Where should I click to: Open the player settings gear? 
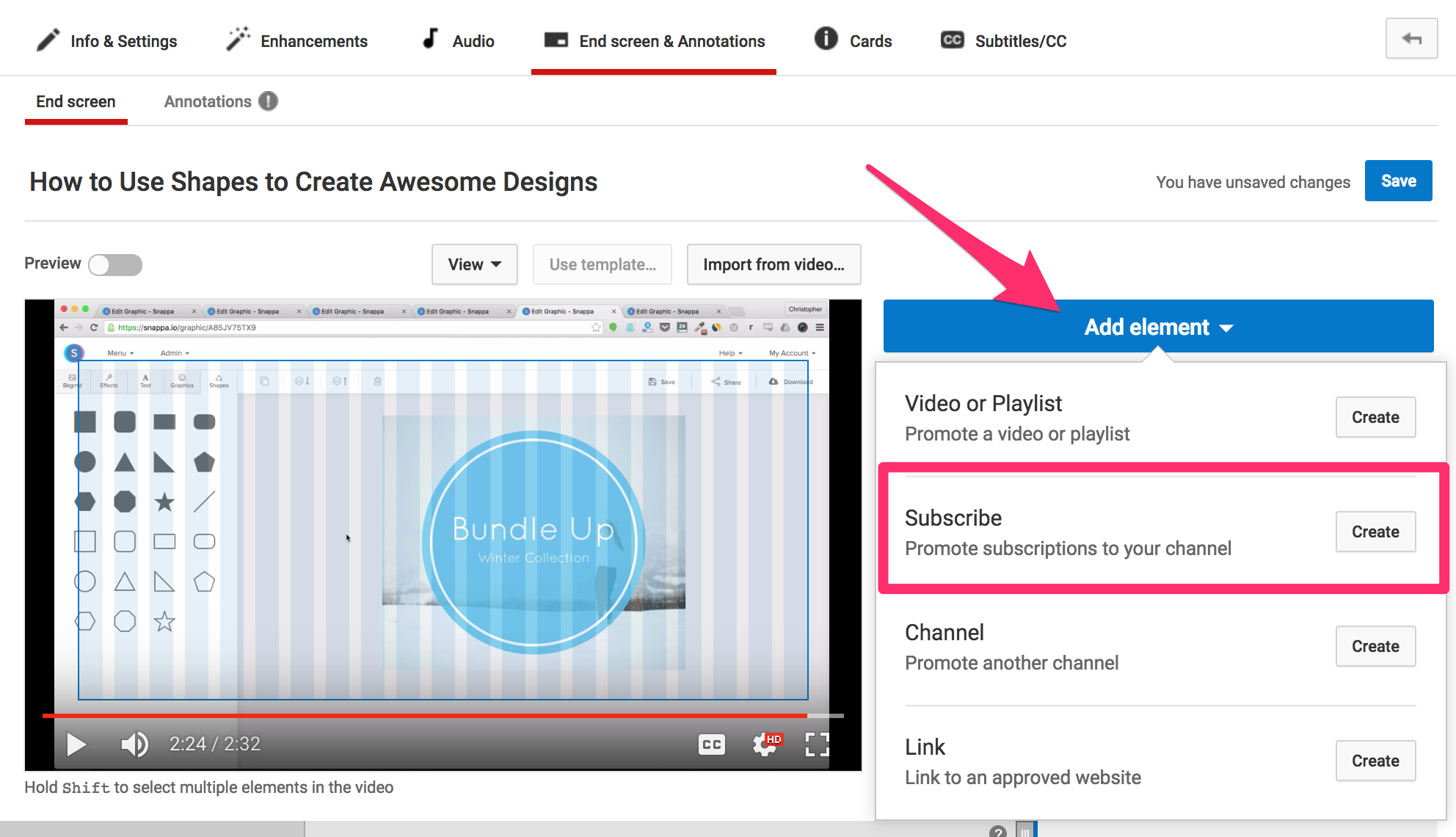pyautogui.click(x=766, y=744)
